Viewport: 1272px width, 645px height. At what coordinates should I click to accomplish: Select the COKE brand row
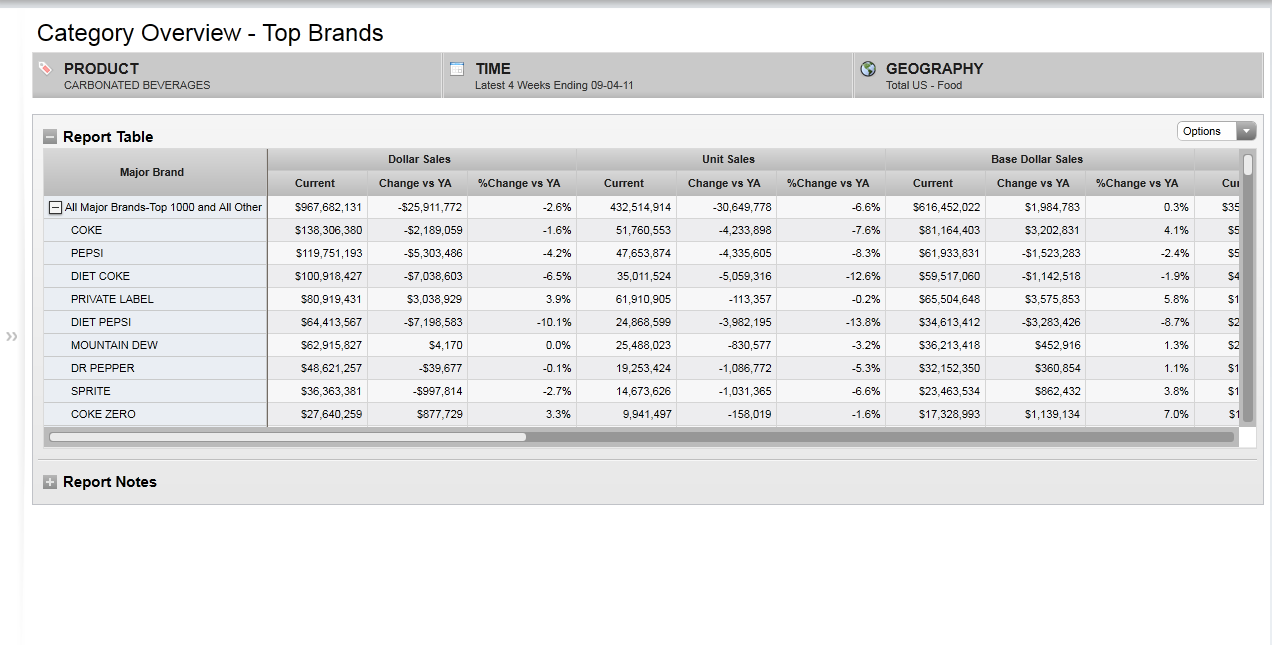[x=87, y=230]
